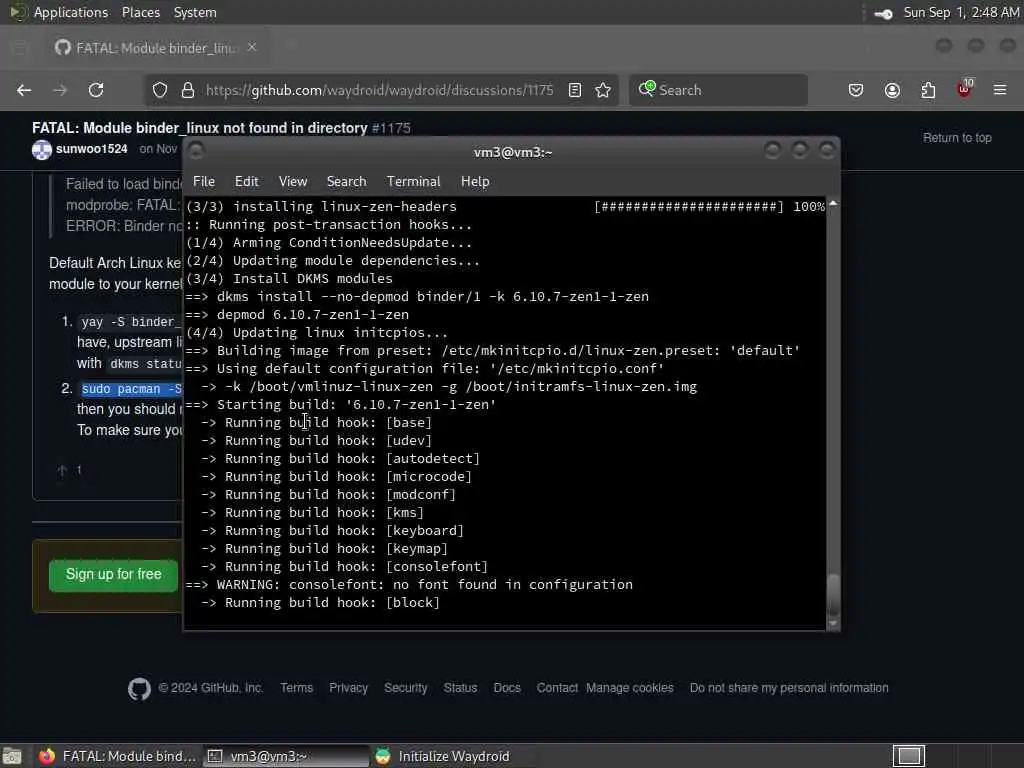Open the Pocket save icon
Screen dimensions: 1024x768
tap(856, 90)
